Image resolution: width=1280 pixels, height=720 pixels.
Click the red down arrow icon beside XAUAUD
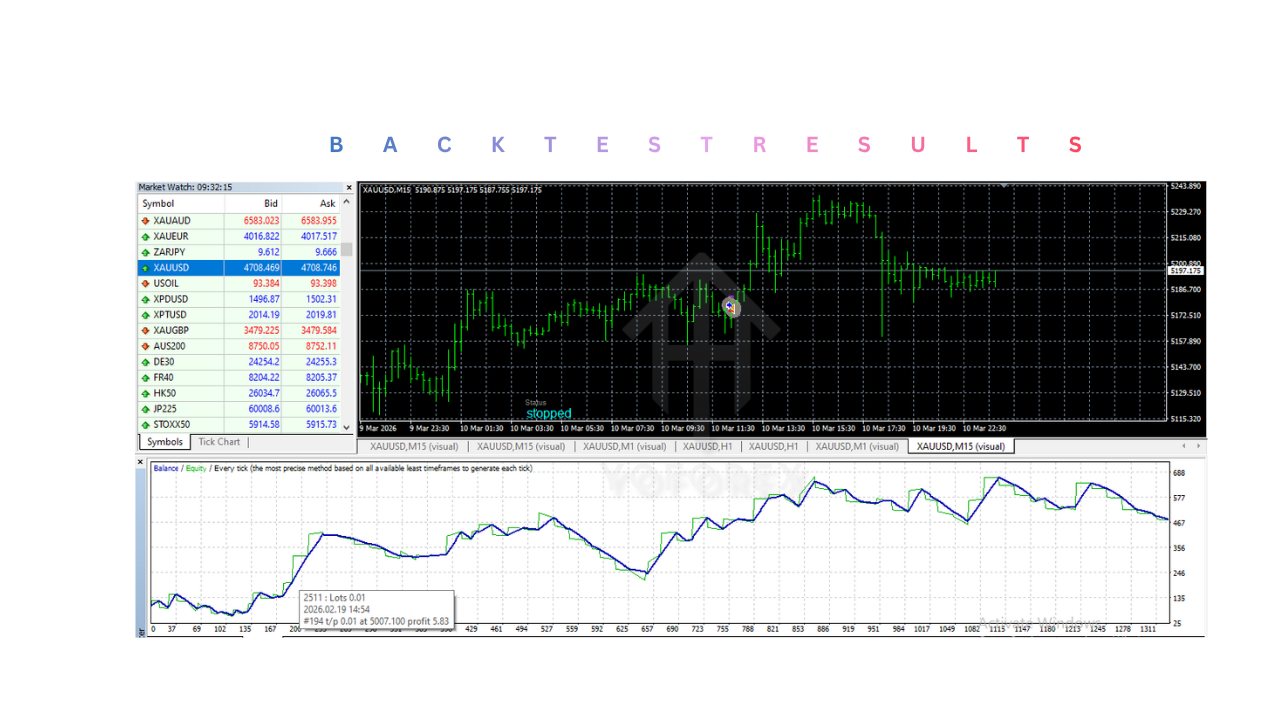click(145, 220)
